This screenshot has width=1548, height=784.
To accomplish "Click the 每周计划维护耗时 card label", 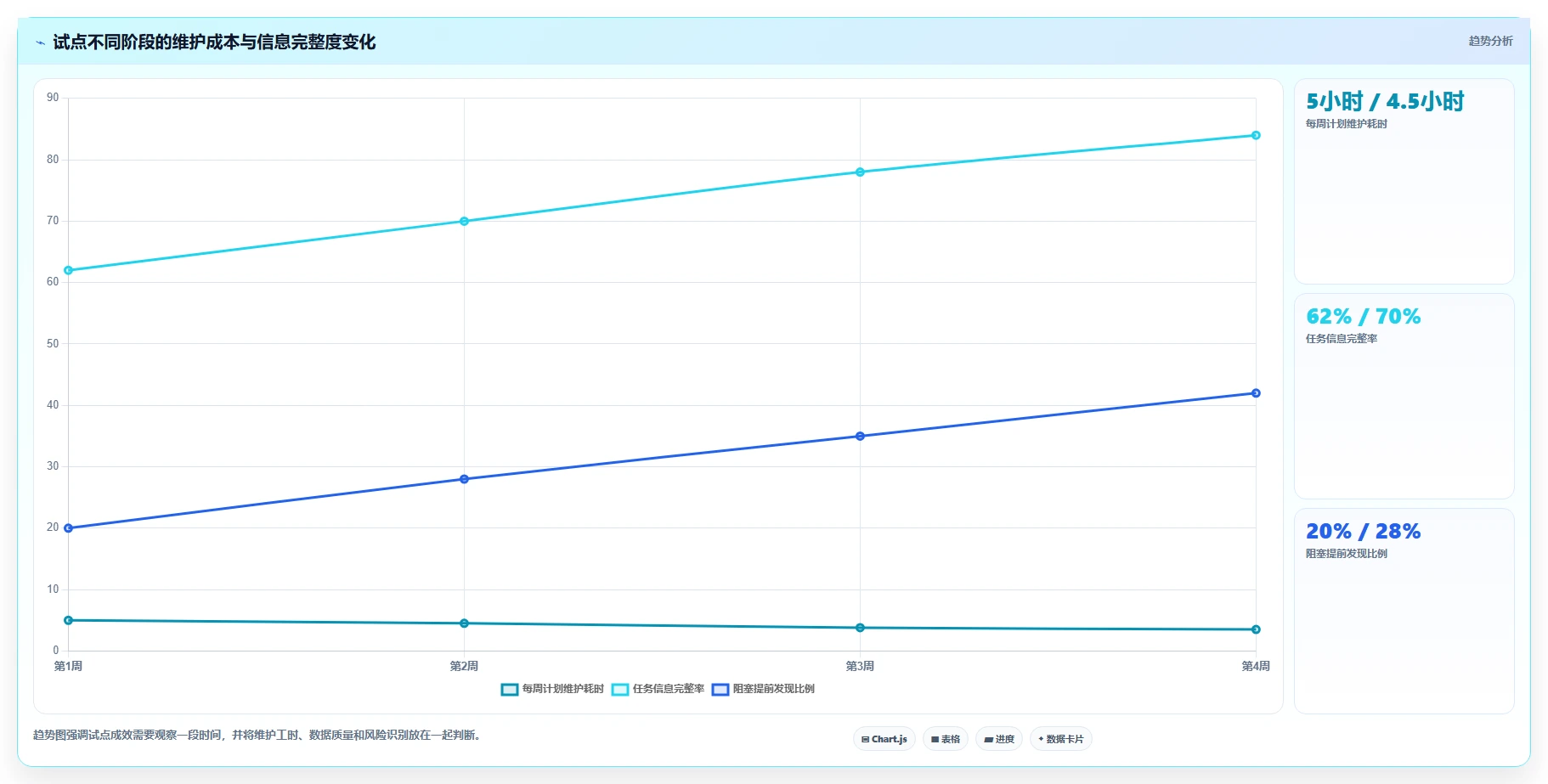I will click(1347, 124).
